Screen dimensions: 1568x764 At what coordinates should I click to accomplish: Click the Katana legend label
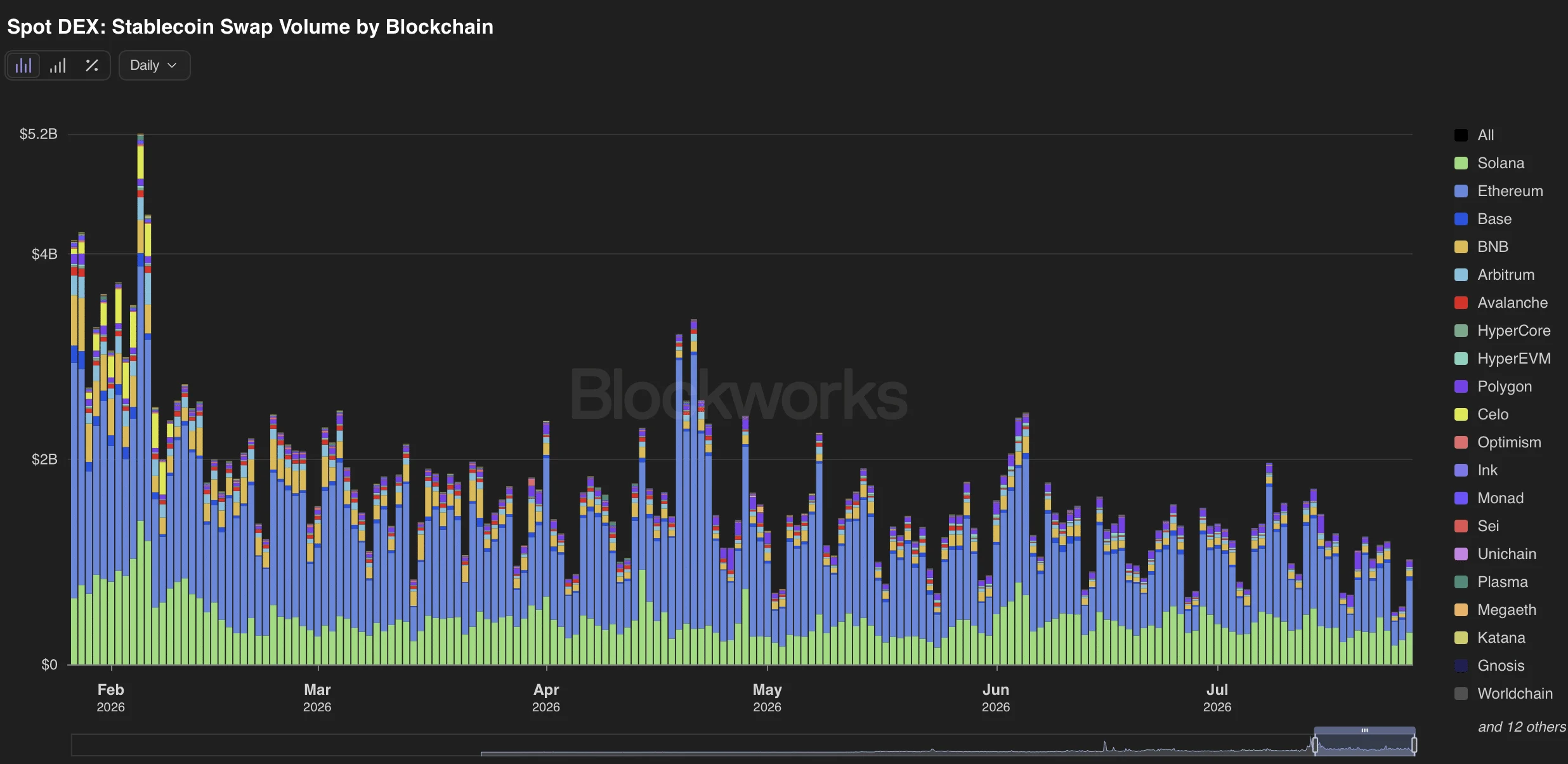(1501, 638)
